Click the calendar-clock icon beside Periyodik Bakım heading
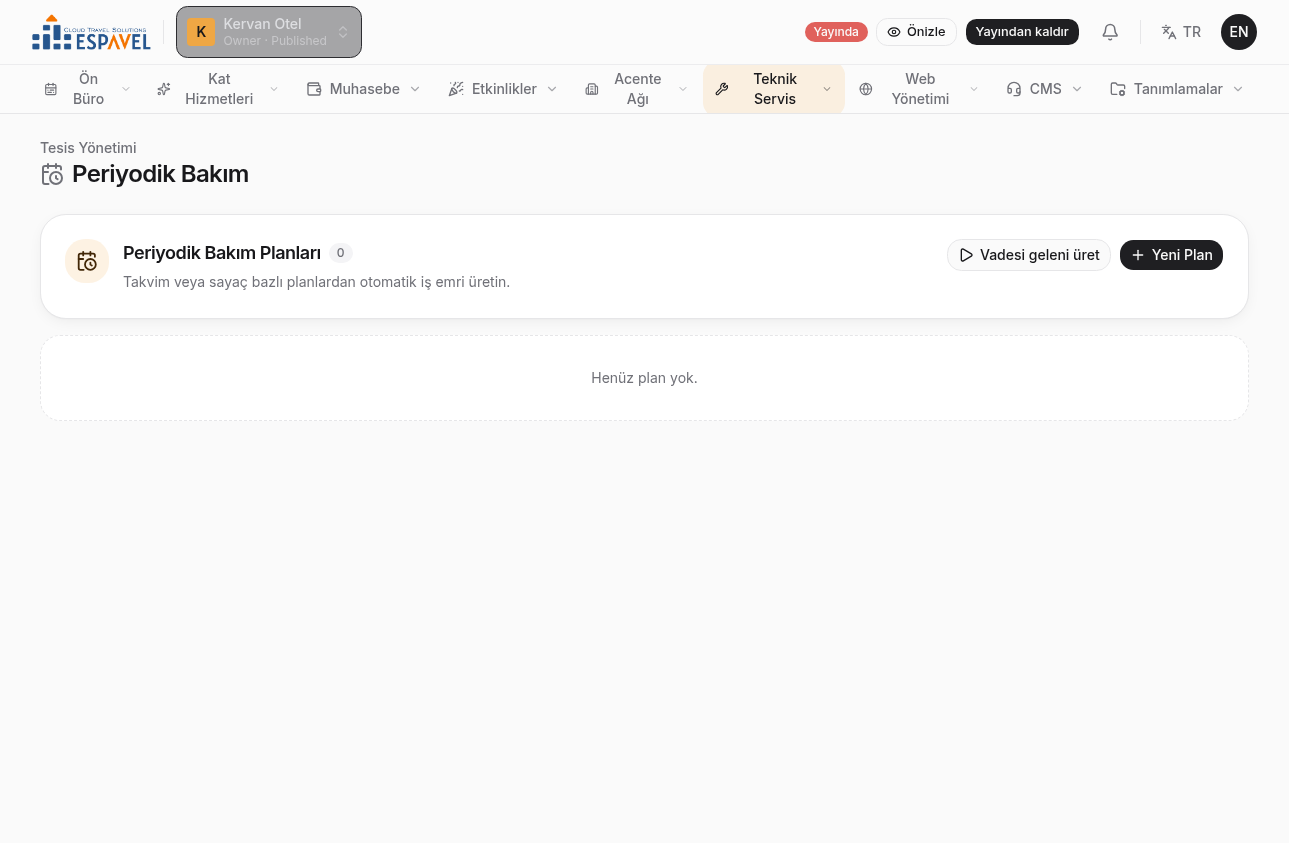 tap(52, 174)
